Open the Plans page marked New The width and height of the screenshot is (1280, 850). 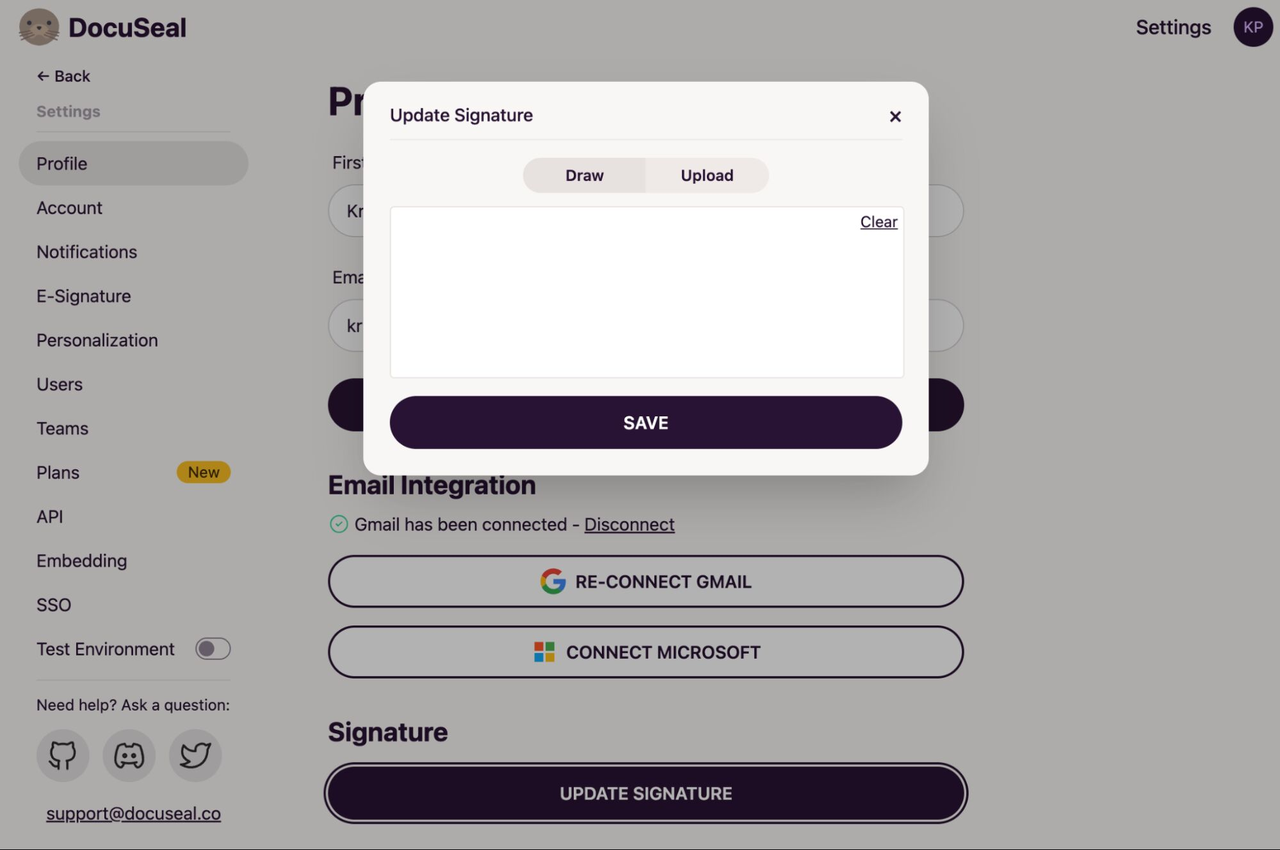coord(58,472)
